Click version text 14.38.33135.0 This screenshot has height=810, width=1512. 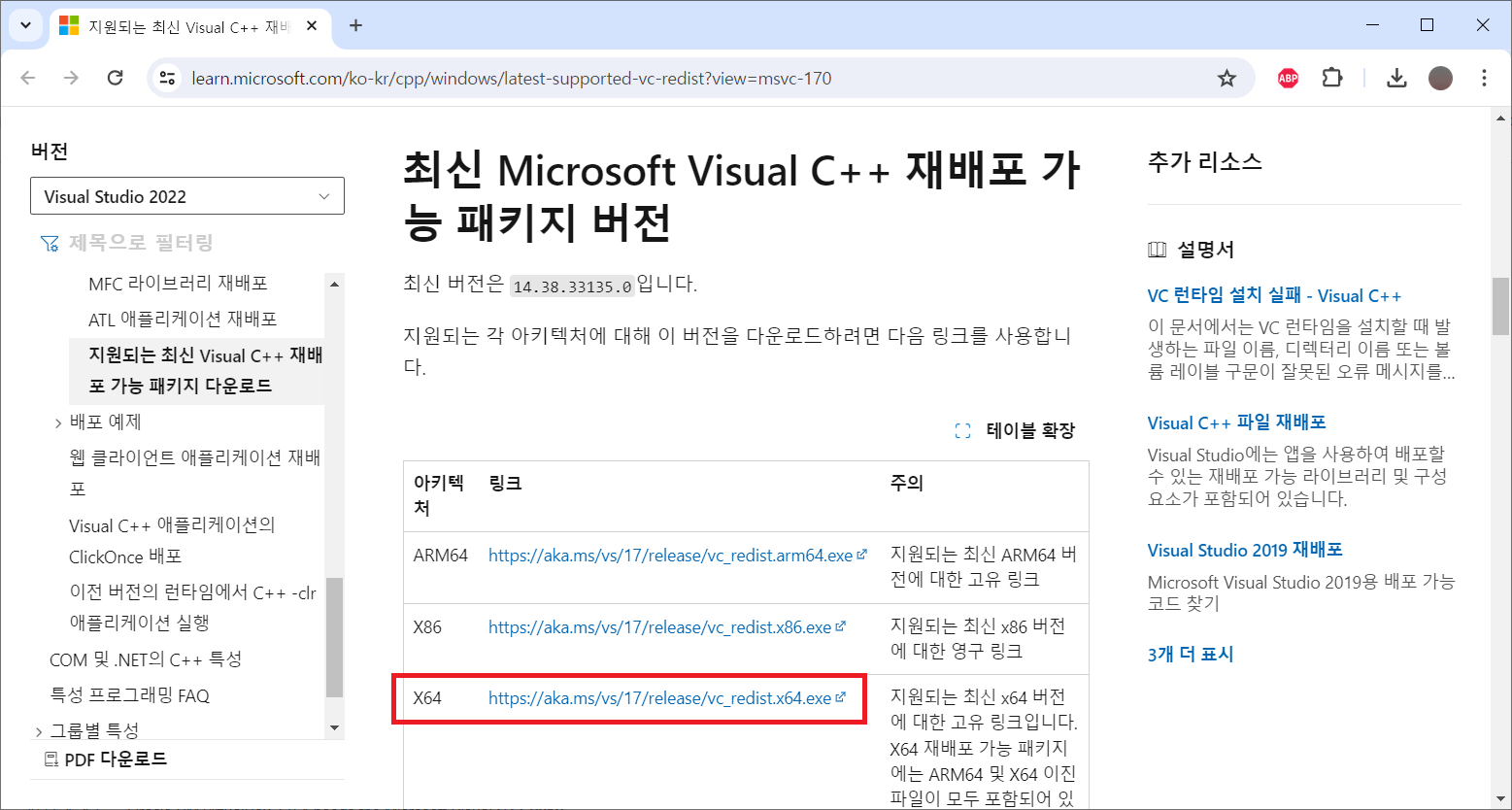(573, 287)
